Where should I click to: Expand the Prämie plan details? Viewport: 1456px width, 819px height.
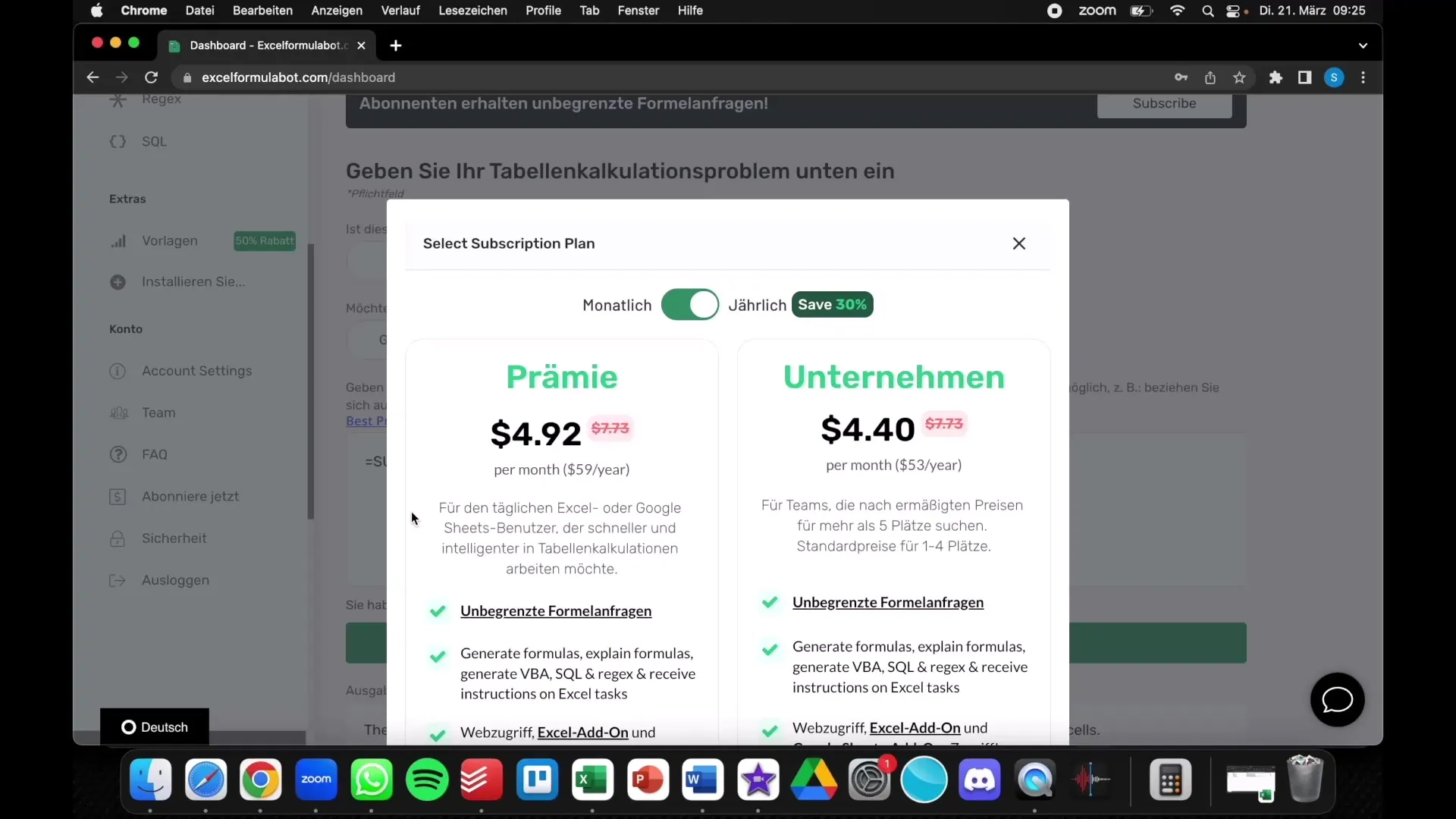pos(561,376)
